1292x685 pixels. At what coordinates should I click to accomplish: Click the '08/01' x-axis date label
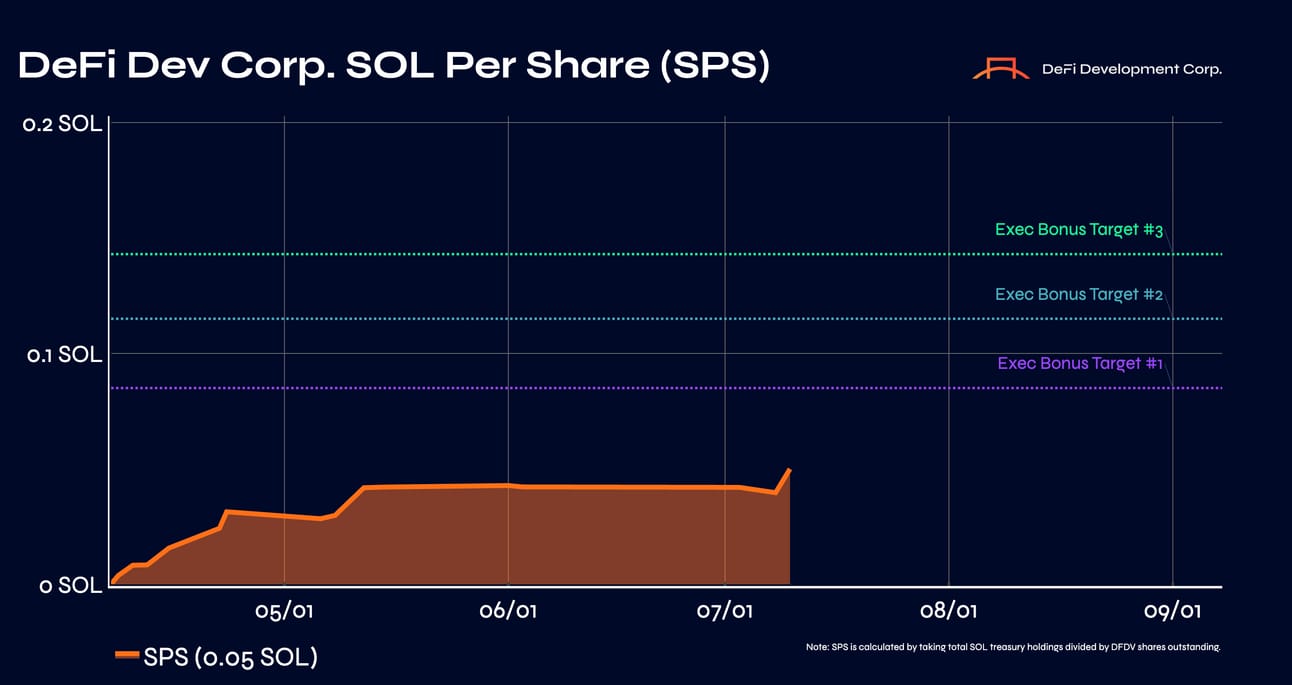point(949,610)
